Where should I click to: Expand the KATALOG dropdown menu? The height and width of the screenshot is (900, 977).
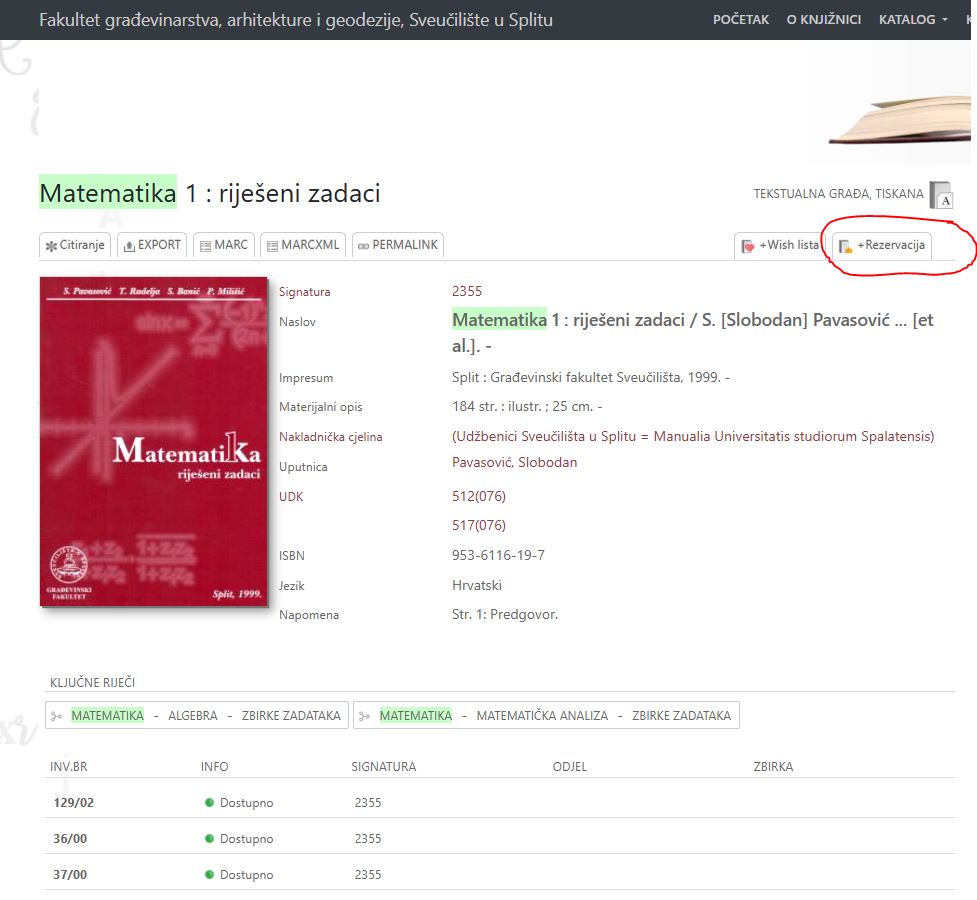tap(912, 20)
